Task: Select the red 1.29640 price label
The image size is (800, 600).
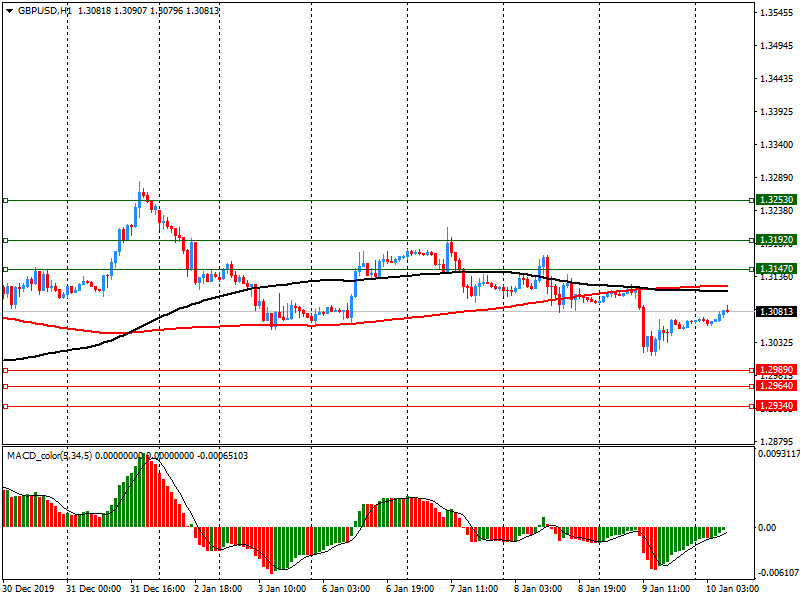Action: [776, 386]
